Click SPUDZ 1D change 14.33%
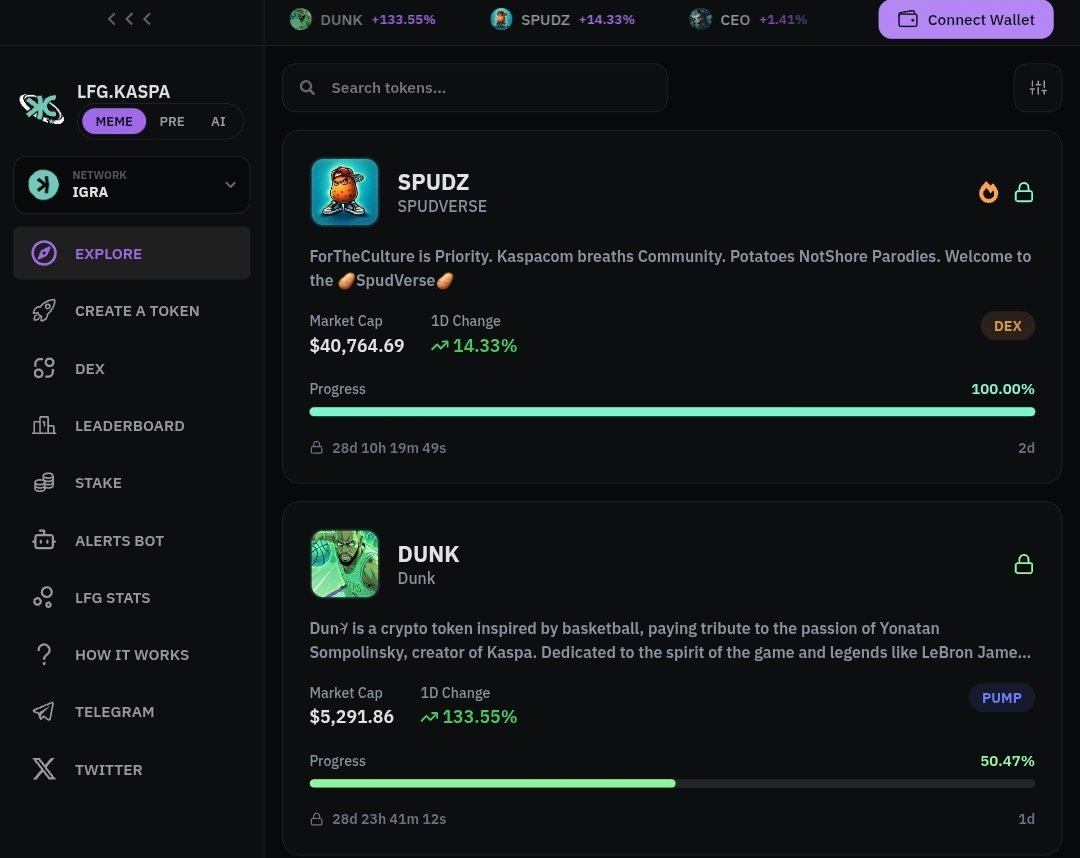This screenshot has height=858, width=1080. [x=474, y=345]
